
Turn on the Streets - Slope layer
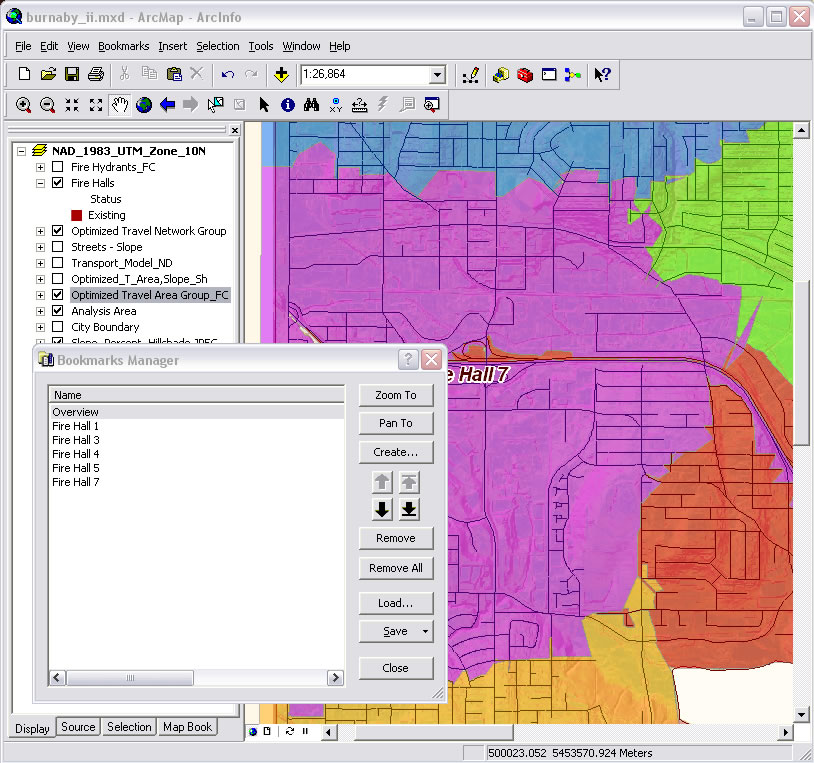57,247
